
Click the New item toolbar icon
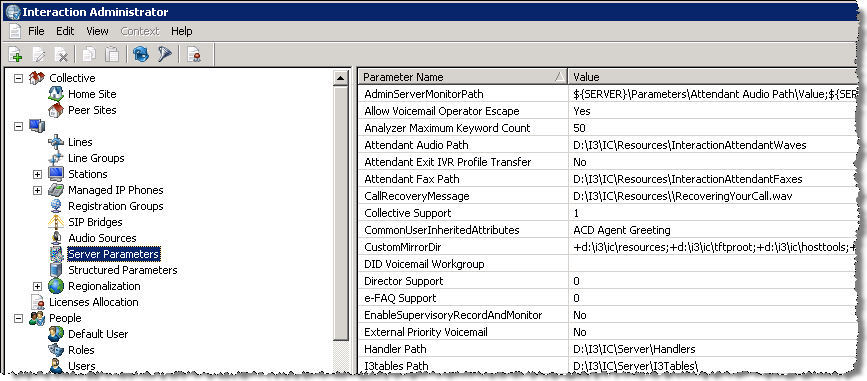point(15,54)
